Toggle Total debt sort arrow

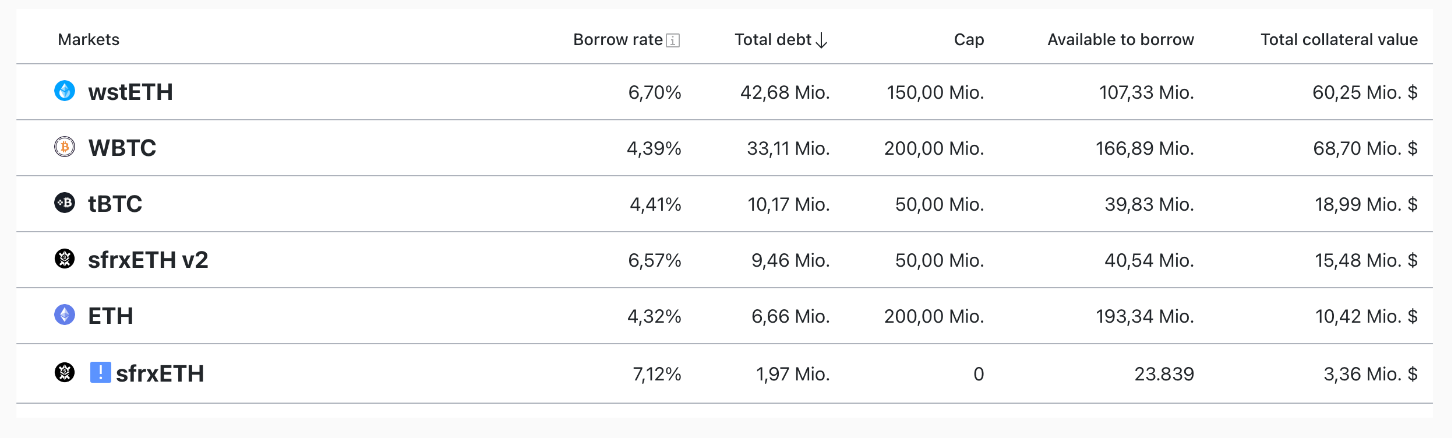click(822, 40)
